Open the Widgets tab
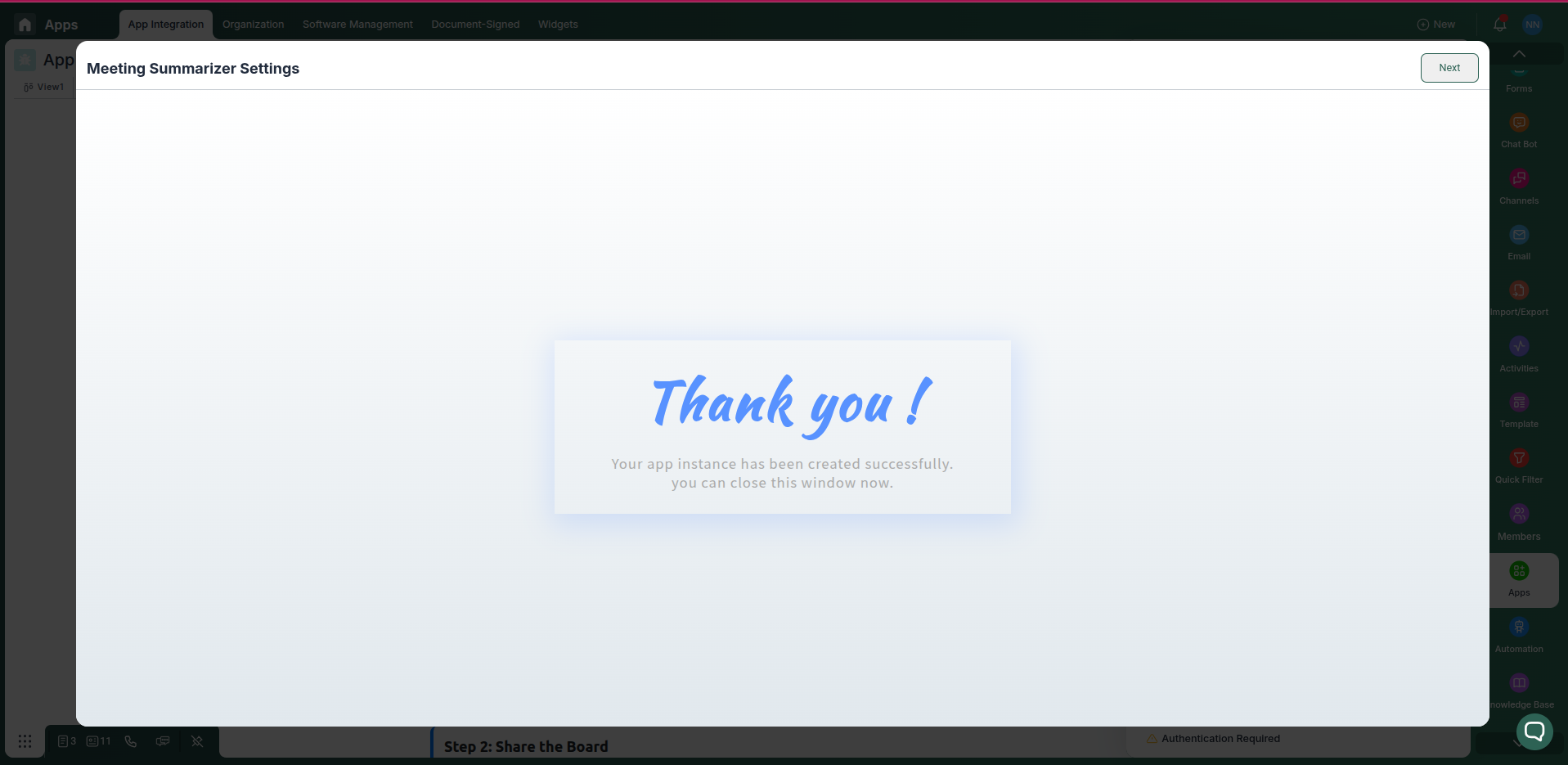 point(558,25)
